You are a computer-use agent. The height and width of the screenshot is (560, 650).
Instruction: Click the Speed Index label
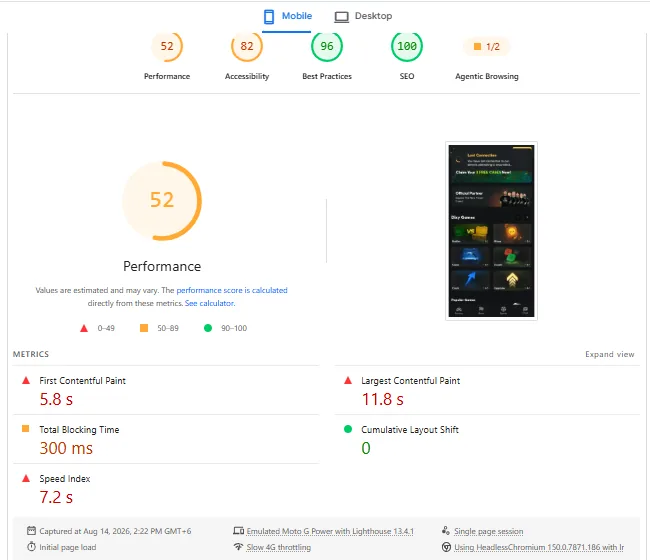tap(65, 478)
